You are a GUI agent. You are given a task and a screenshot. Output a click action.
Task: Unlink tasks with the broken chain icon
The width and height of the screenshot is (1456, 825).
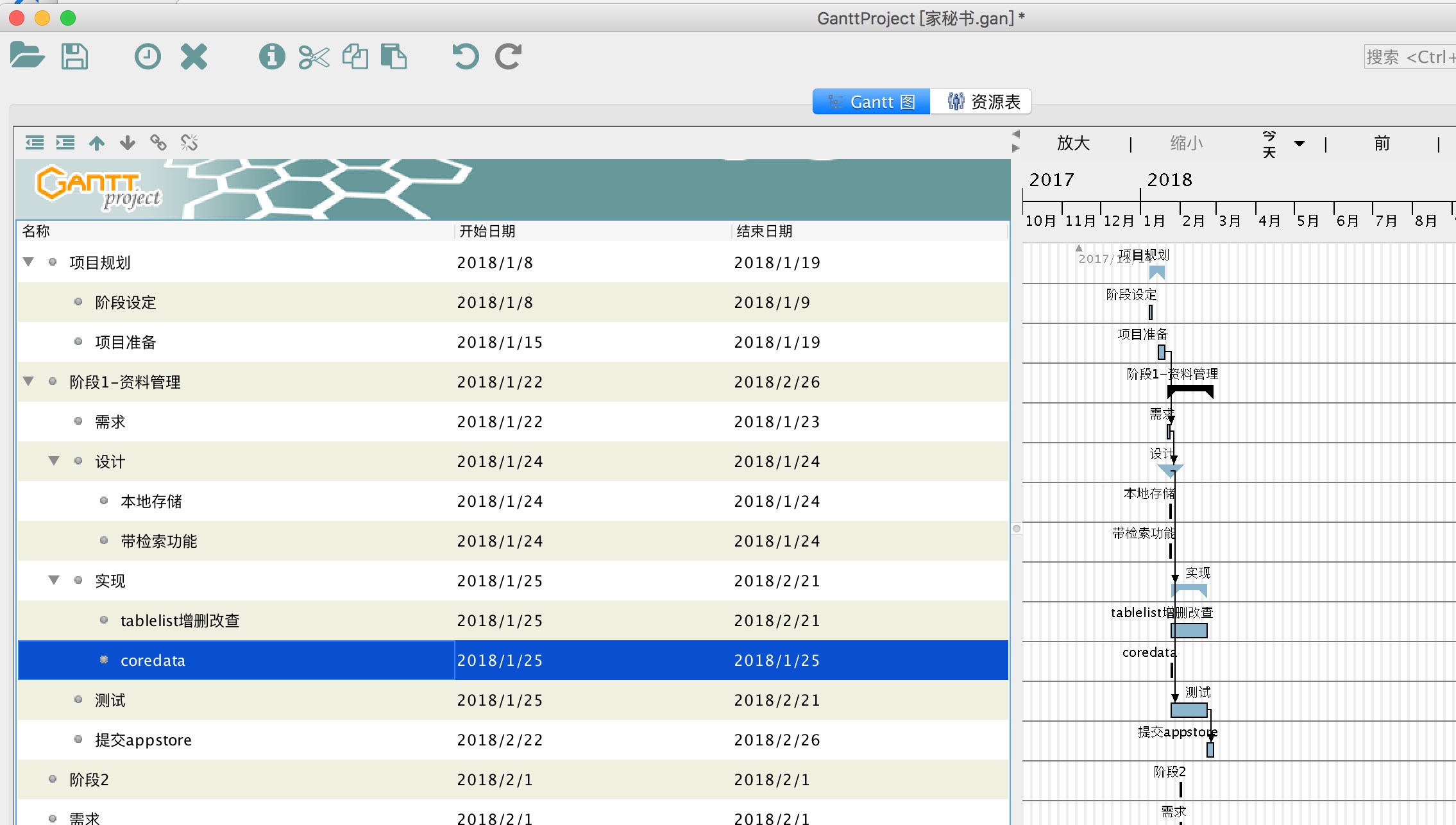(189, 142)
